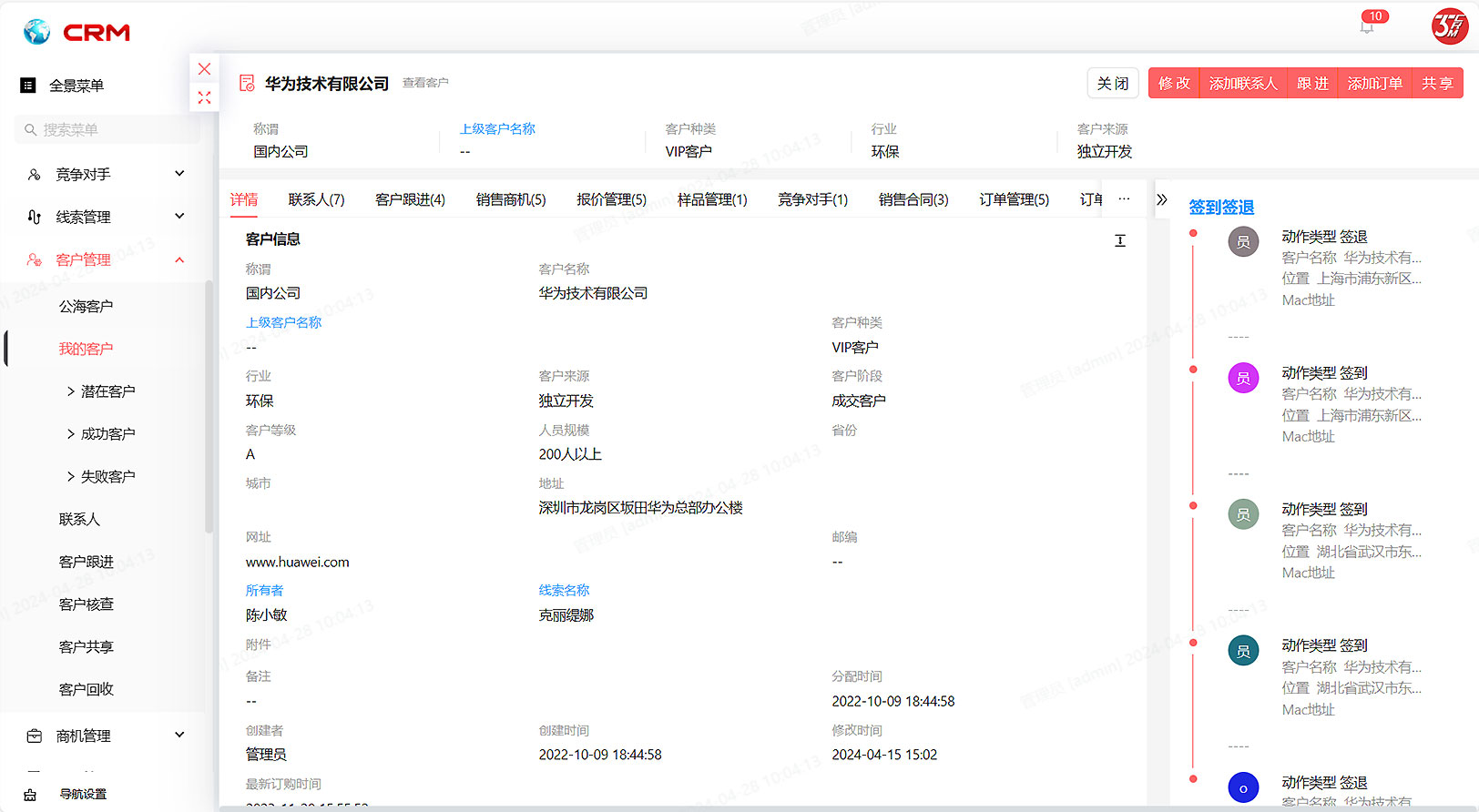Viewport: 1479px width, 812px height.
Task: Click the 导航设置 icon at sidebar bottom
Action: pyautogui.click(x=30, y=795)
